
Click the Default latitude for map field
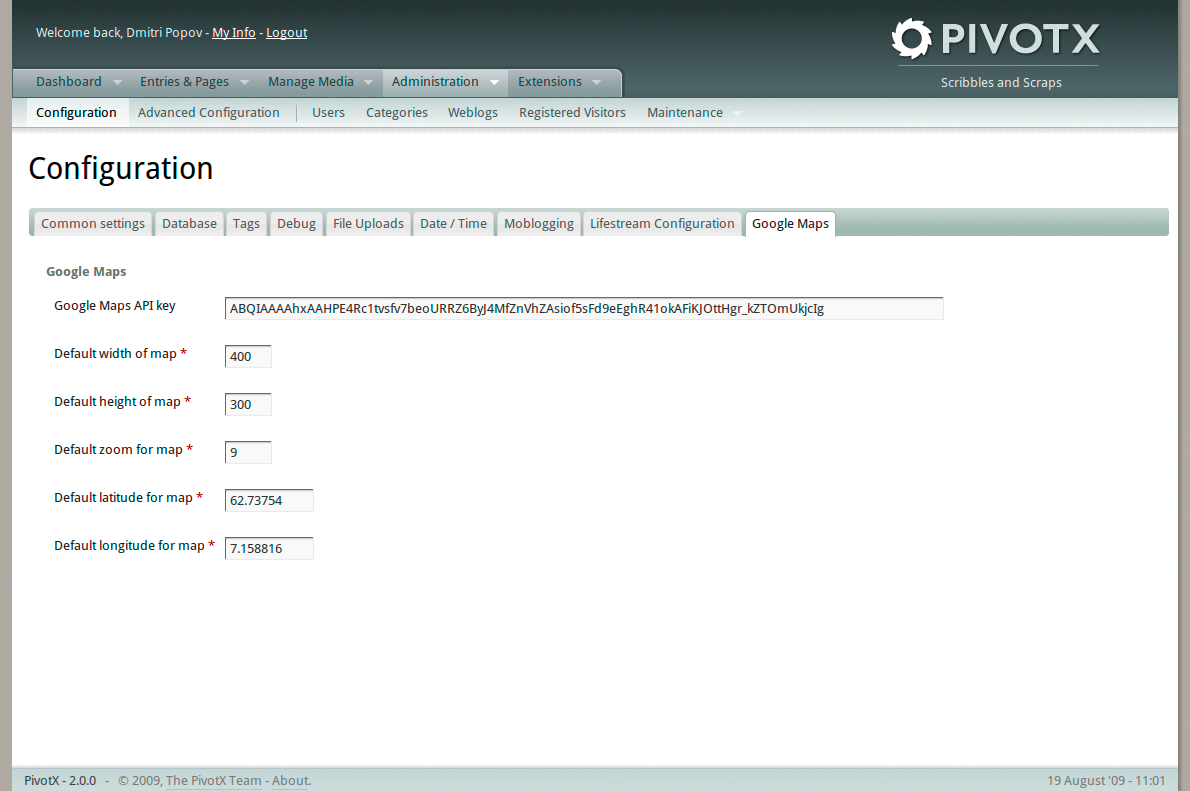269,500
